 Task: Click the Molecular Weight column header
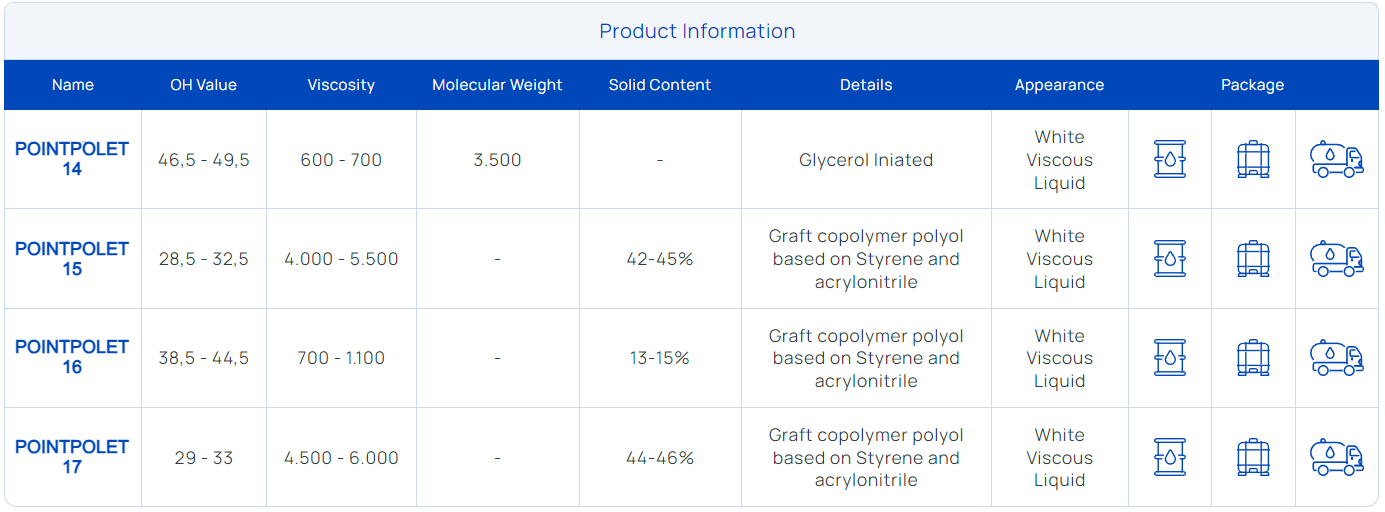coord(497,85)
